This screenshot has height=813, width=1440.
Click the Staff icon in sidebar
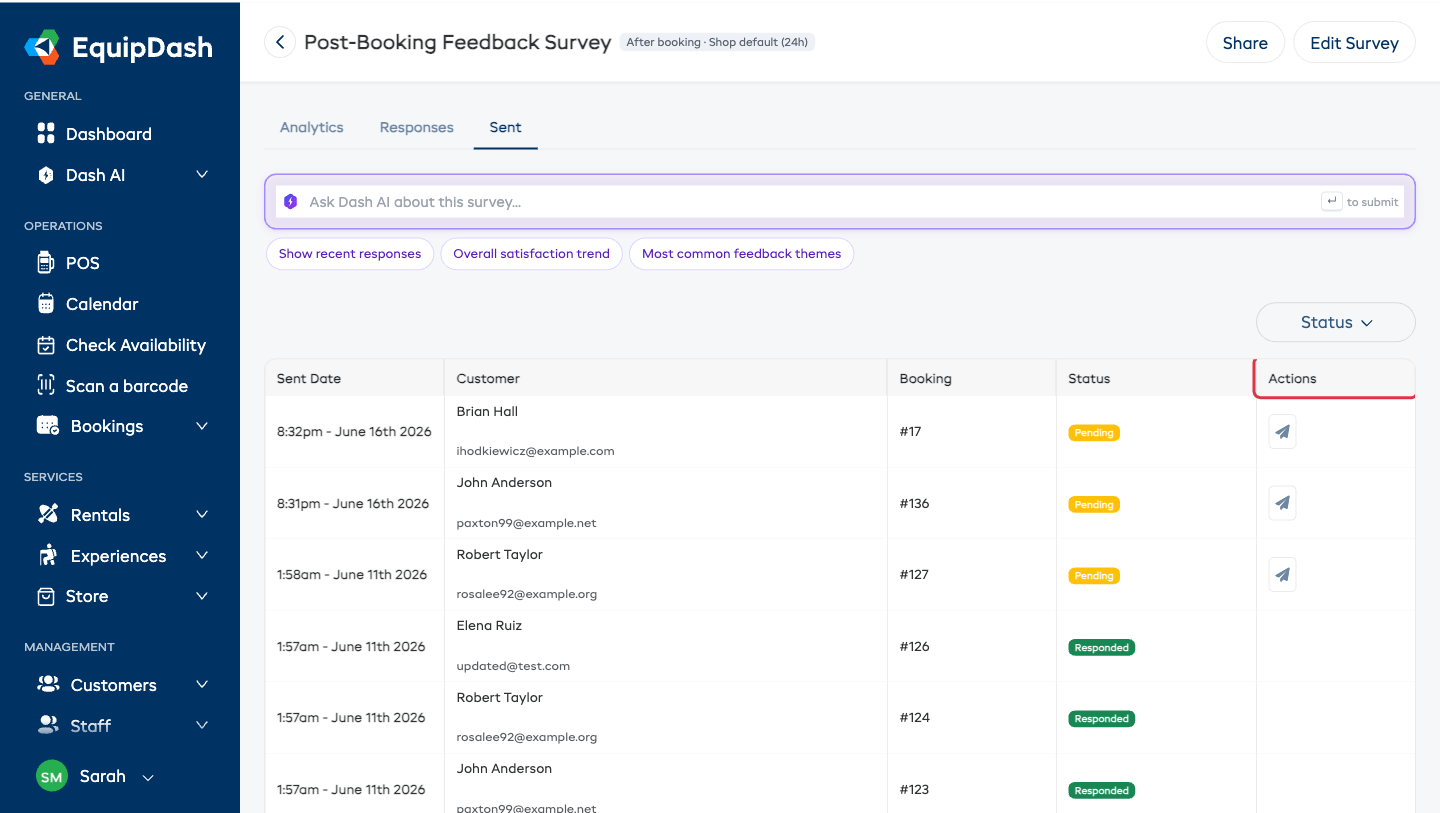(48, 726)
